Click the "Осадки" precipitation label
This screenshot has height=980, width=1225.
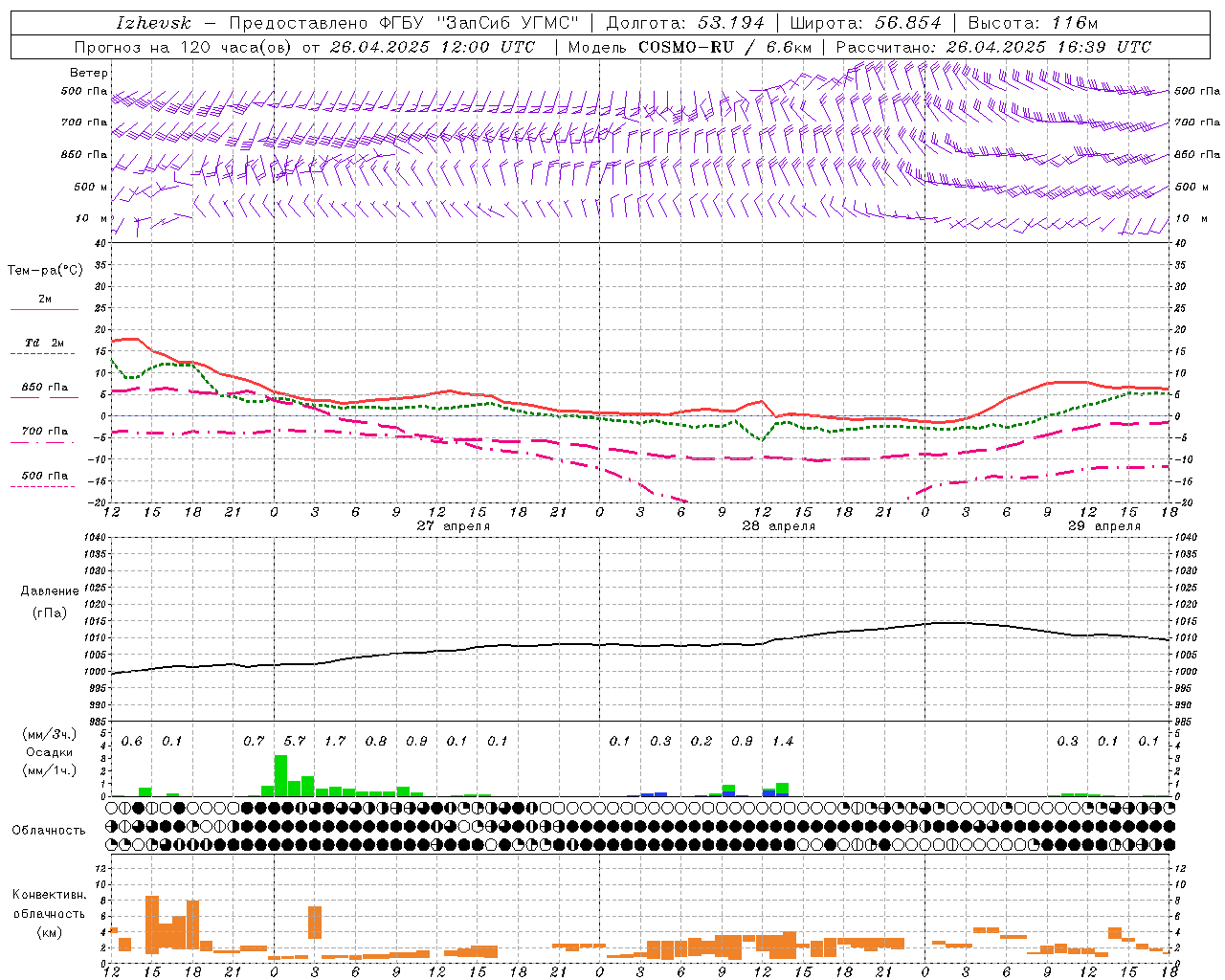pos(48,752)
